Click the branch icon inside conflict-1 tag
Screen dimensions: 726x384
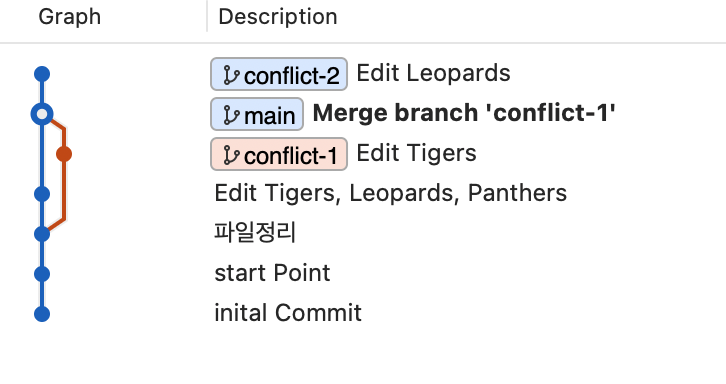(x=231, y=155)
